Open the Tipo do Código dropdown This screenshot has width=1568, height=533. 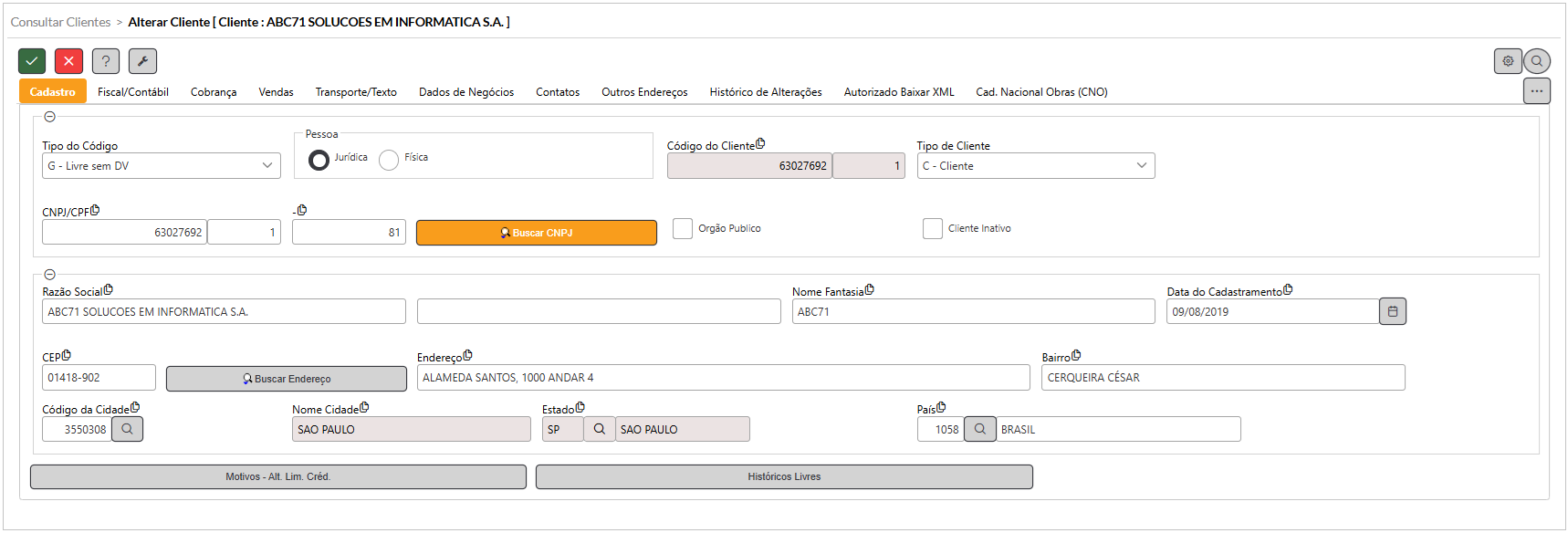[x=161, y=166]
